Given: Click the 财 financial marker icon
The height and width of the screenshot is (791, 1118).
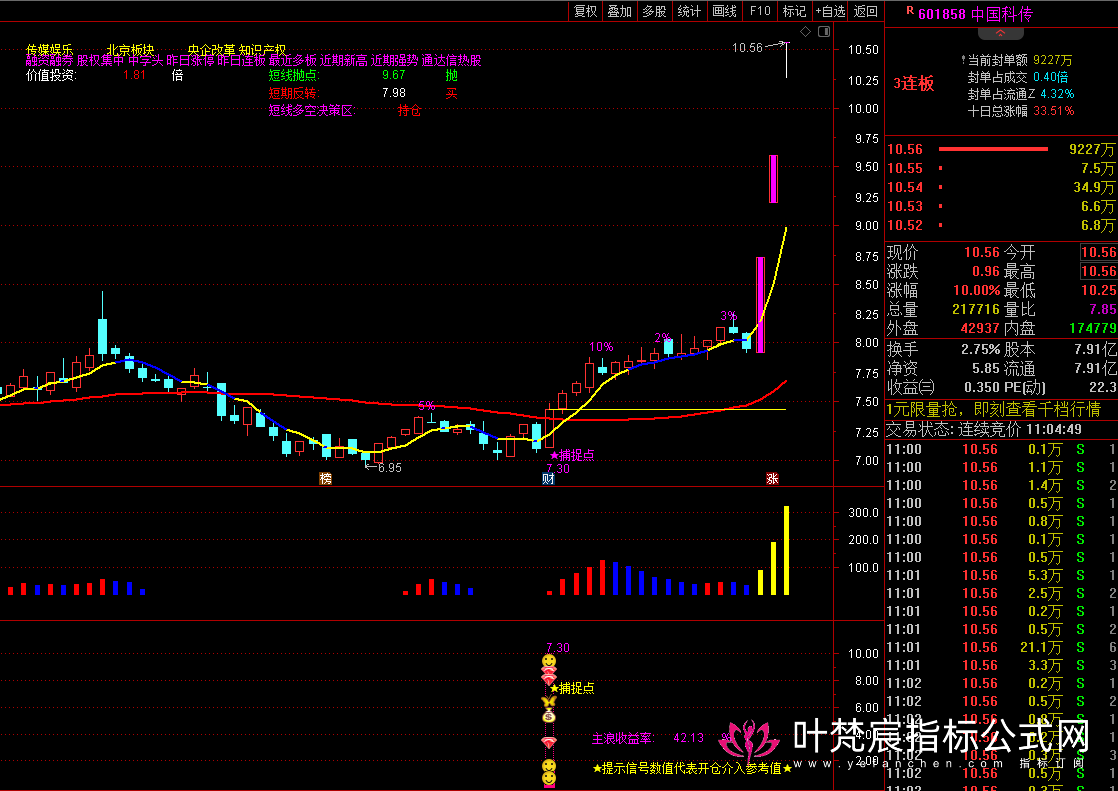Looking at the screenshot, I should (x=548, y=478).
